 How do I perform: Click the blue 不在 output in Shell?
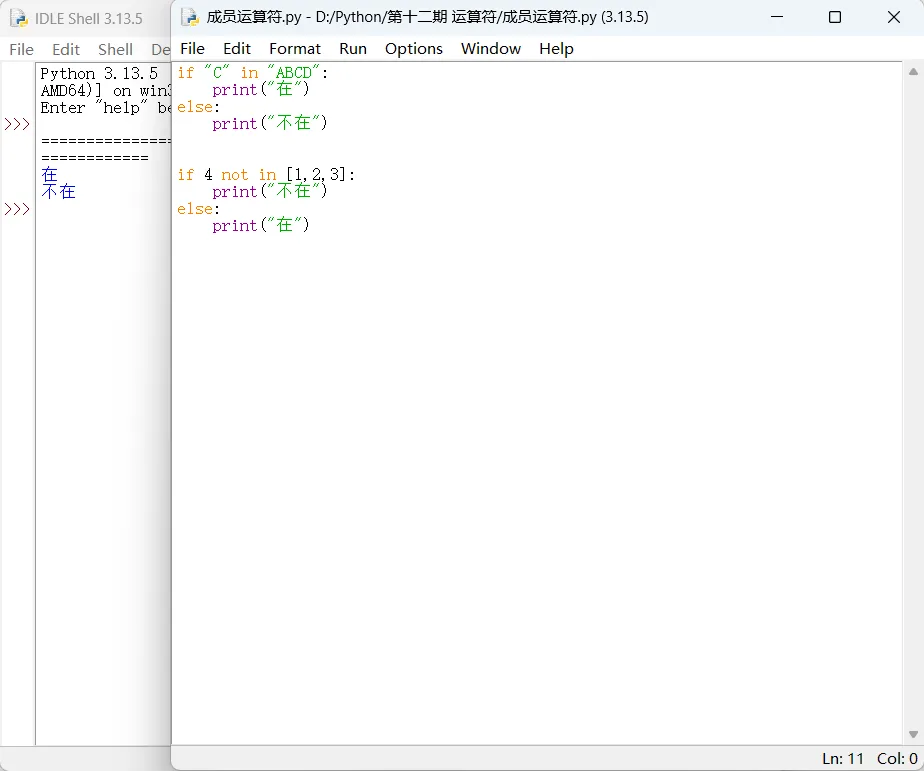coord(58,192)
